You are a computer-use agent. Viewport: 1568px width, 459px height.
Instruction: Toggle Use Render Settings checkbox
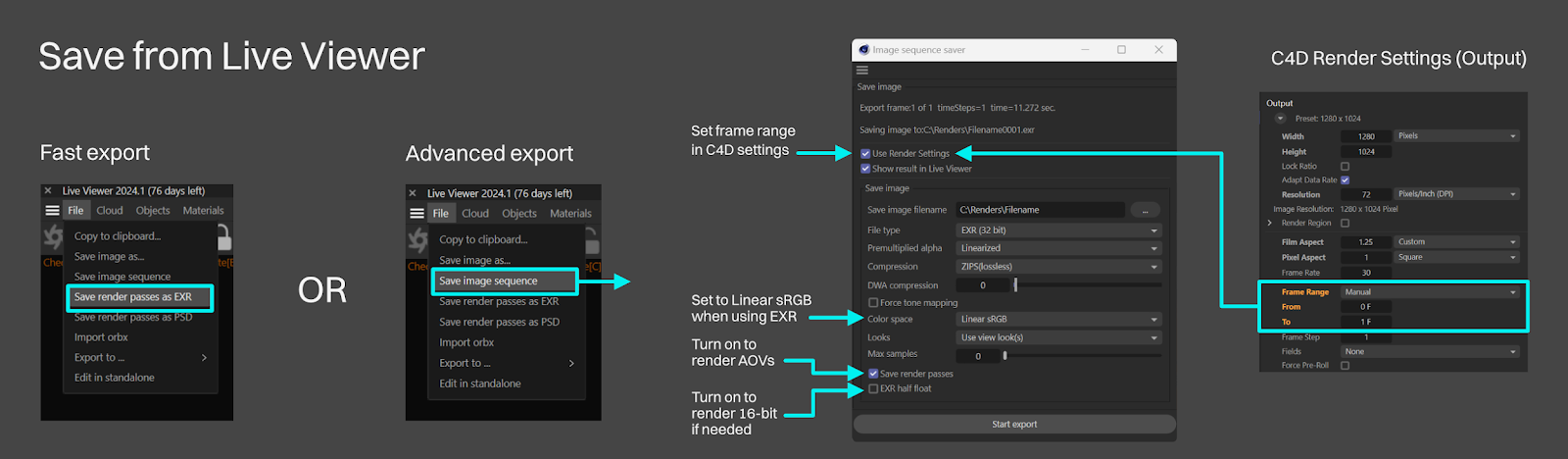click(865, 154)
